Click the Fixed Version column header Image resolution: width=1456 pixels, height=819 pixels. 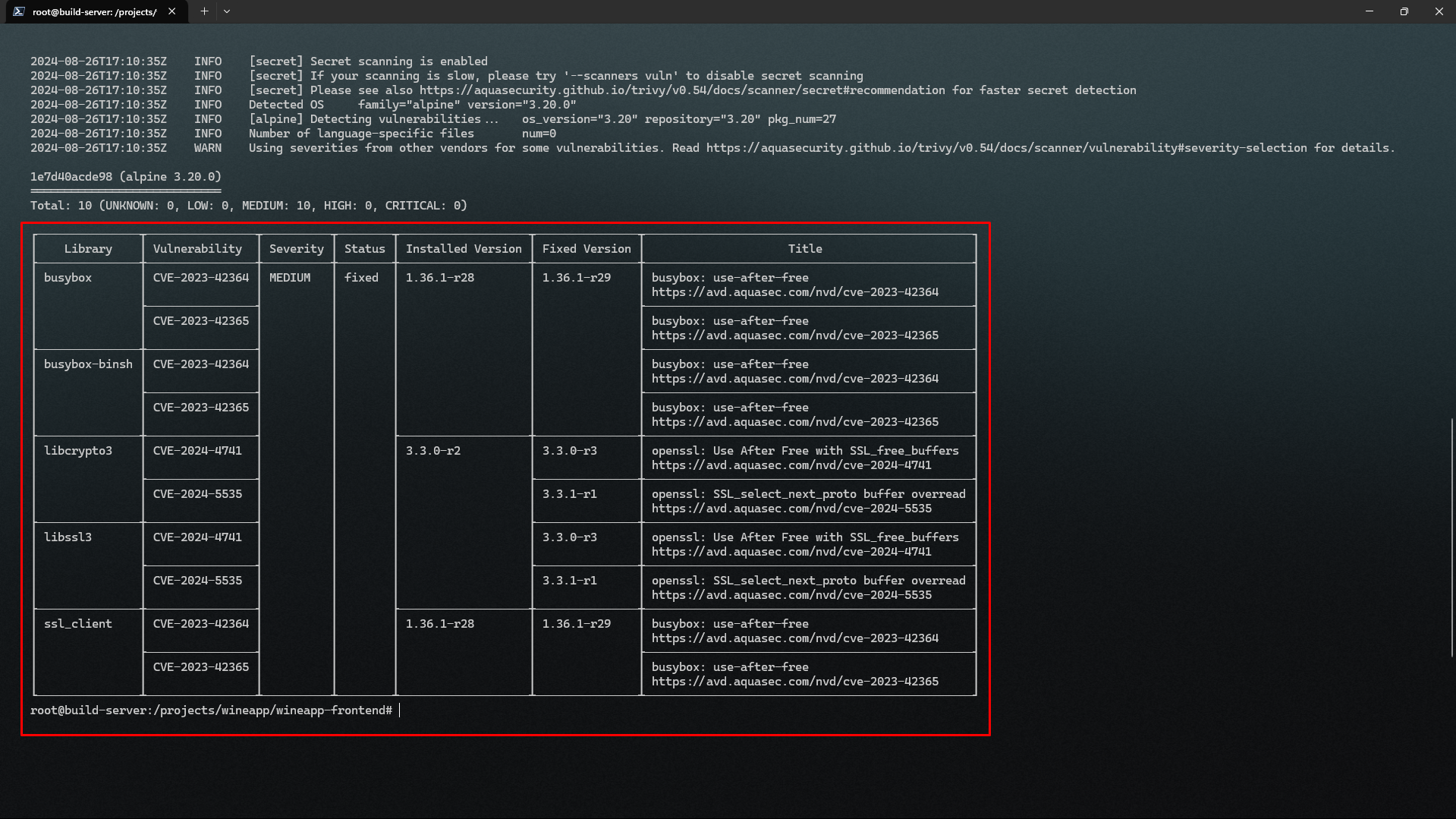click(x=586, y=249)
